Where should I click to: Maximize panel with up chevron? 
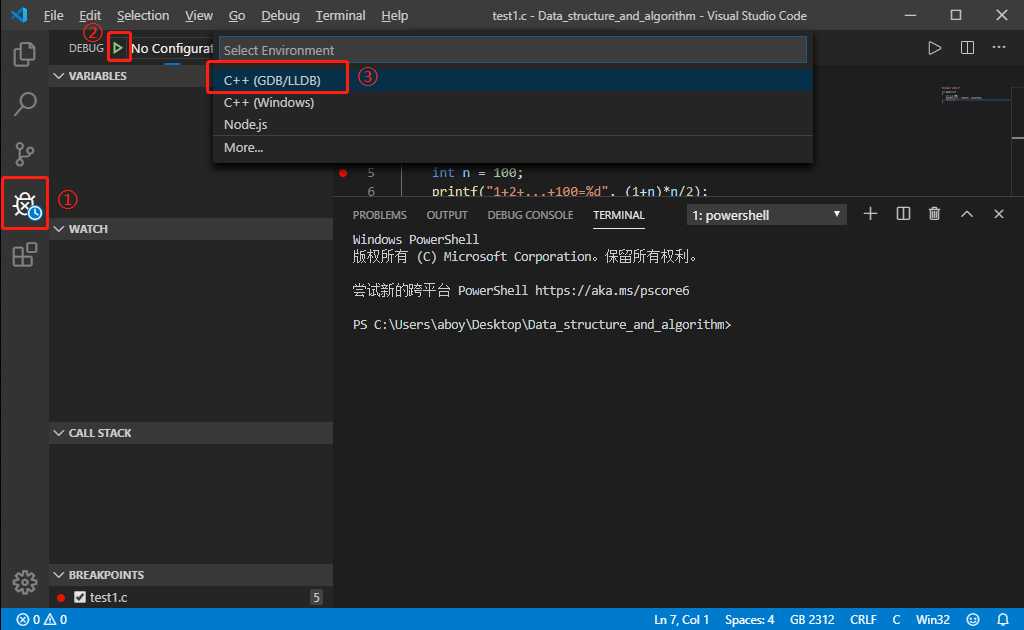pyautogui.click(x=967, y=214)
